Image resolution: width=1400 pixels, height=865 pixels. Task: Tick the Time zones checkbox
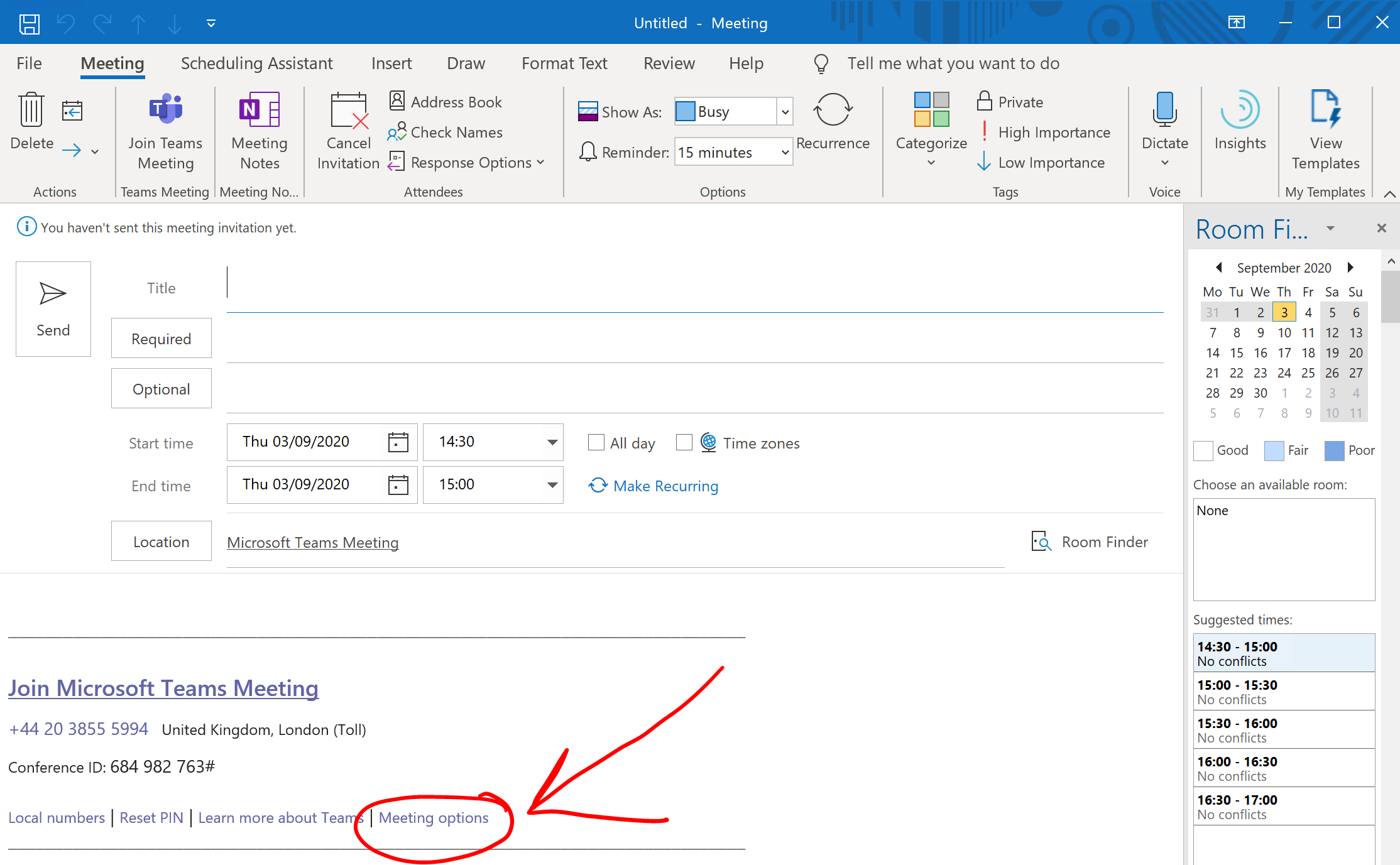(x=684, y=443)
